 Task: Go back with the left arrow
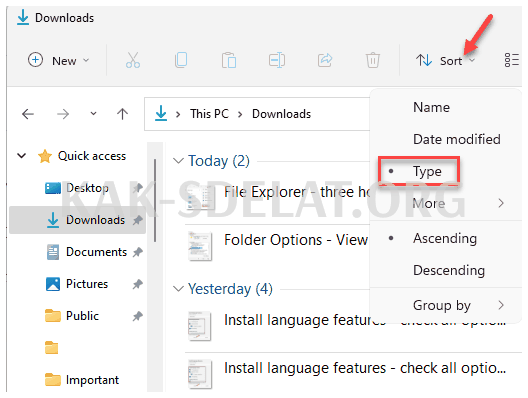tap(28, 114)
